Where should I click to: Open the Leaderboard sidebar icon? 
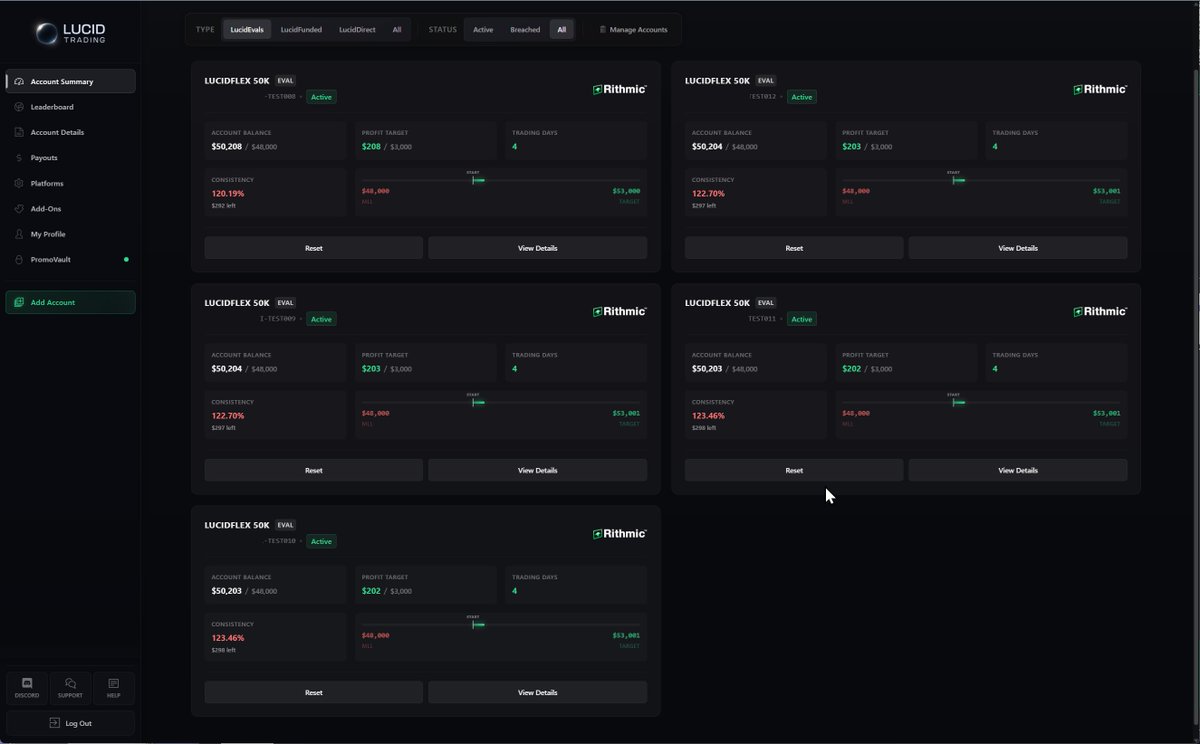point(20,107)
